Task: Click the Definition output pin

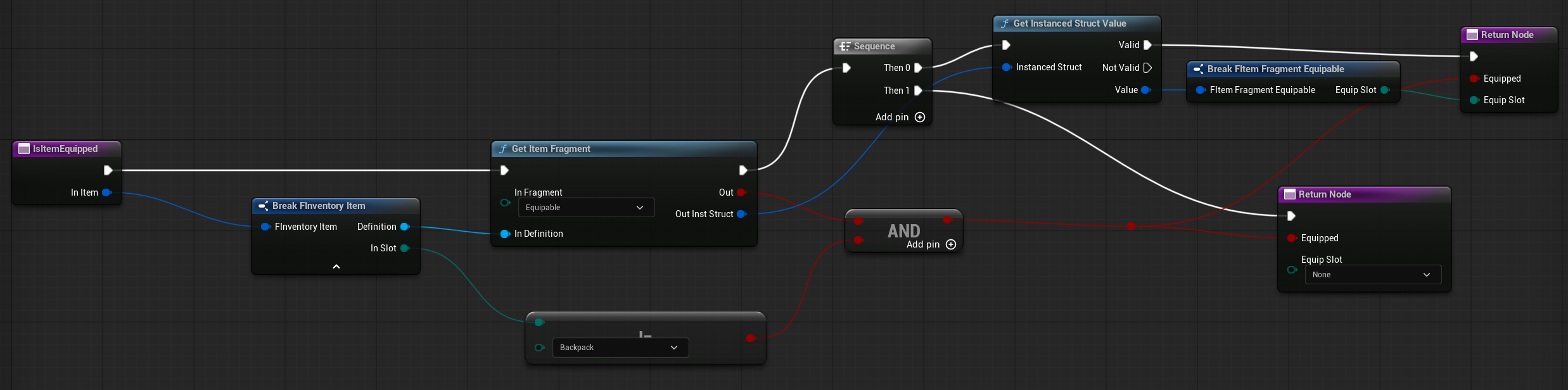Action: point(405,227)
